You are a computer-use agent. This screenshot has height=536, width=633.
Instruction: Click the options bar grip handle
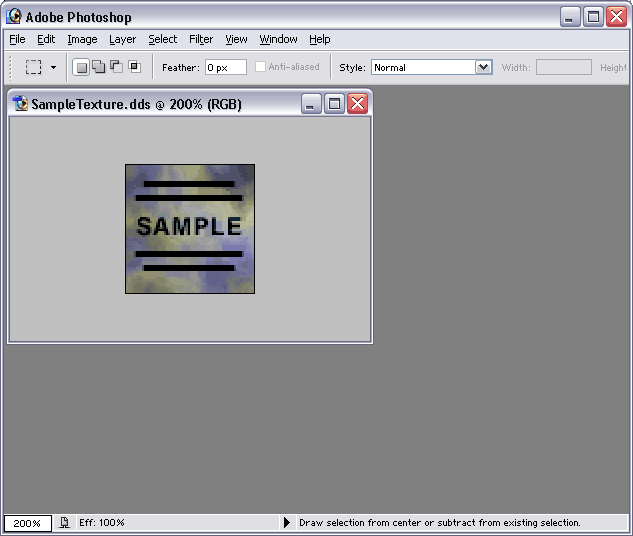tap(11, 67)
